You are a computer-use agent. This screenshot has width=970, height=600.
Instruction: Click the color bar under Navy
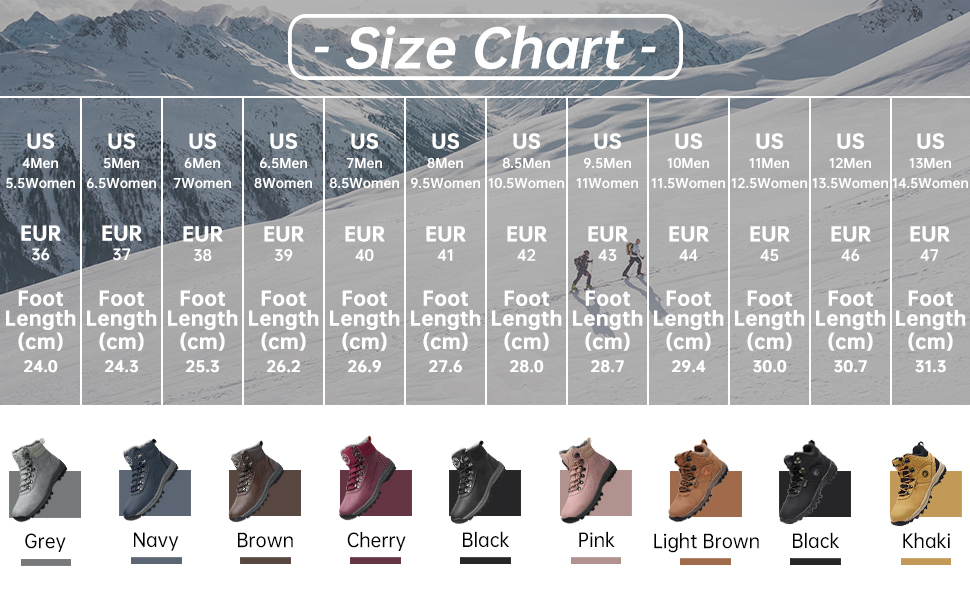(157, 562)
